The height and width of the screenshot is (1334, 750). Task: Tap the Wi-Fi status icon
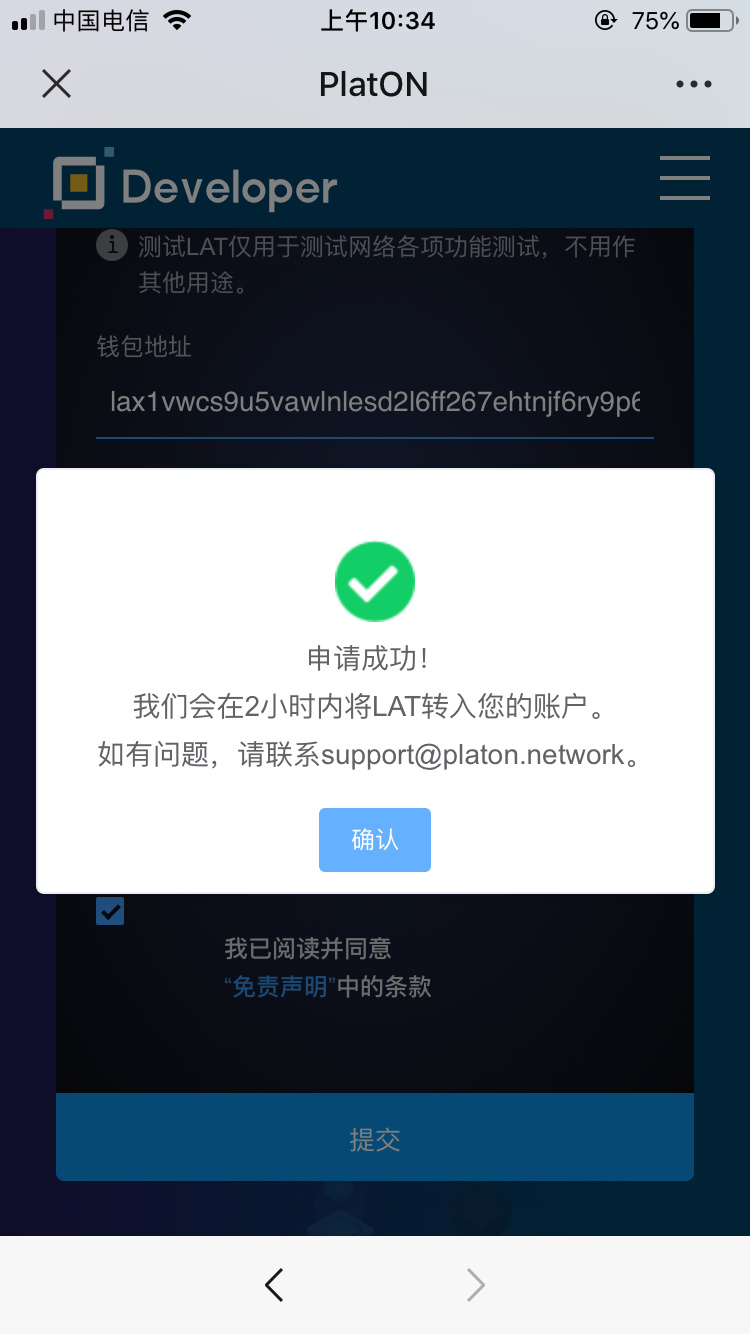(x=177, y=20)
